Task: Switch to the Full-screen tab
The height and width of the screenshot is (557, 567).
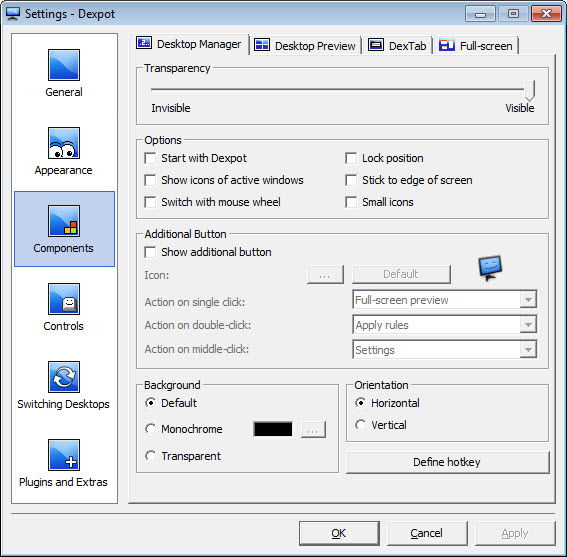Action: 476,46
